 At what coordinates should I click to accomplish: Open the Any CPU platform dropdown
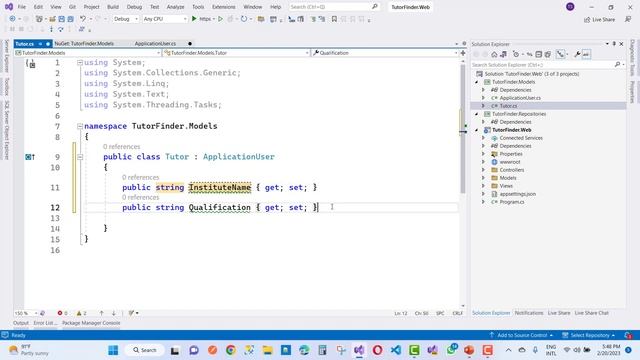coord(165,19)
